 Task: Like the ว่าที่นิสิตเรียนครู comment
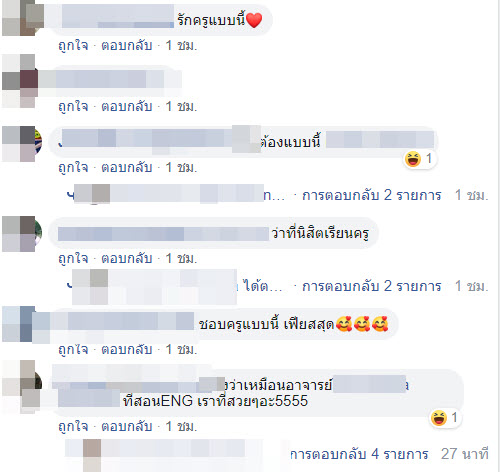(73, 259)
